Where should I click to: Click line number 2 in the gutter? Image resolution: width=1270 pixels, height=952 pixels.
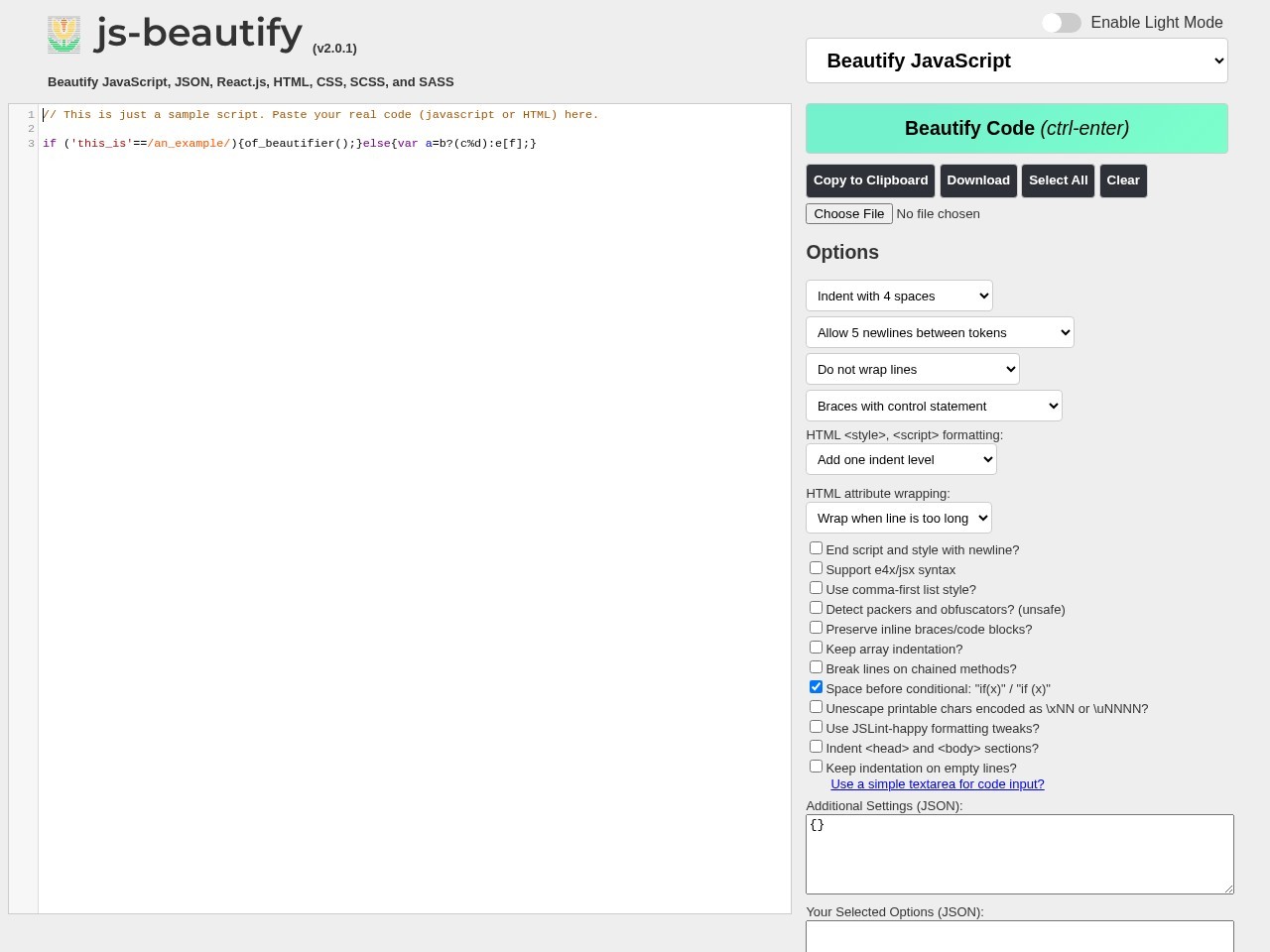pyautogui.click(x=31, y=129)
